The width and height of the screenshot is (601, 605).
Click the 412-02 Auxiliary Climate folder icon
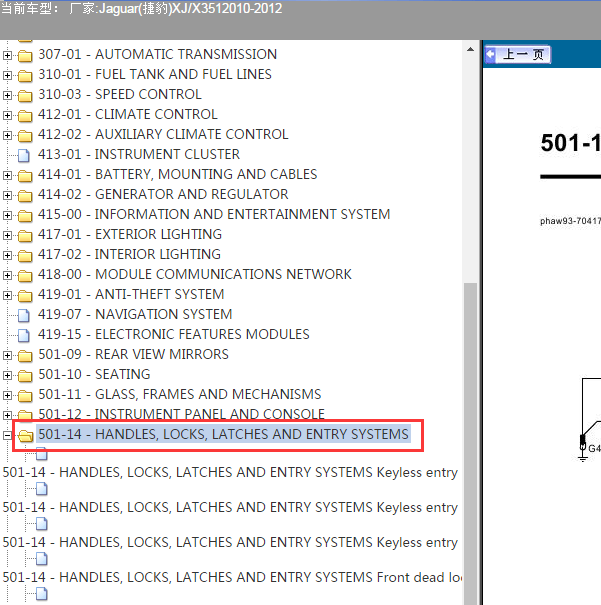tap(25, 136)
